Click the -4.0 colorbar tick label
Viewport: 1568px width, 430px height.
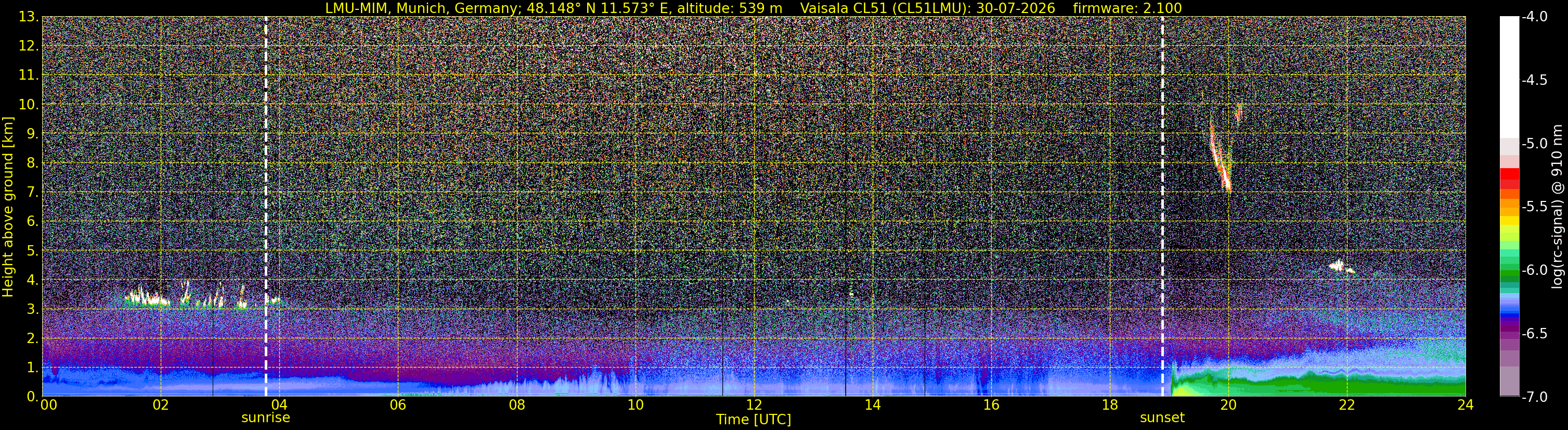(1535, 17)
